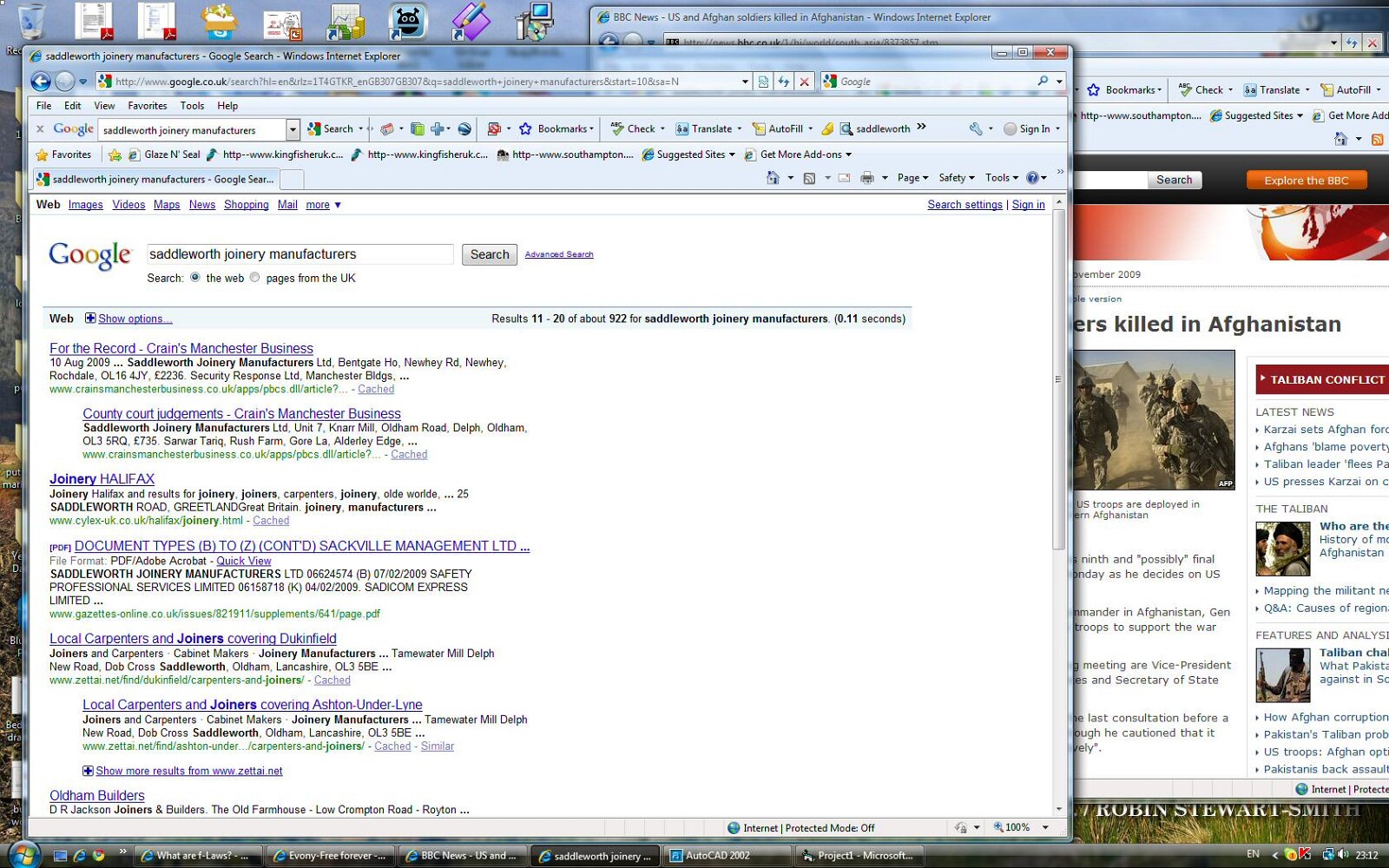Viewport: 1389px width, 868px height.
Task: Open the Joinery HALIFAX search result
Action: [x=102, y=479]
